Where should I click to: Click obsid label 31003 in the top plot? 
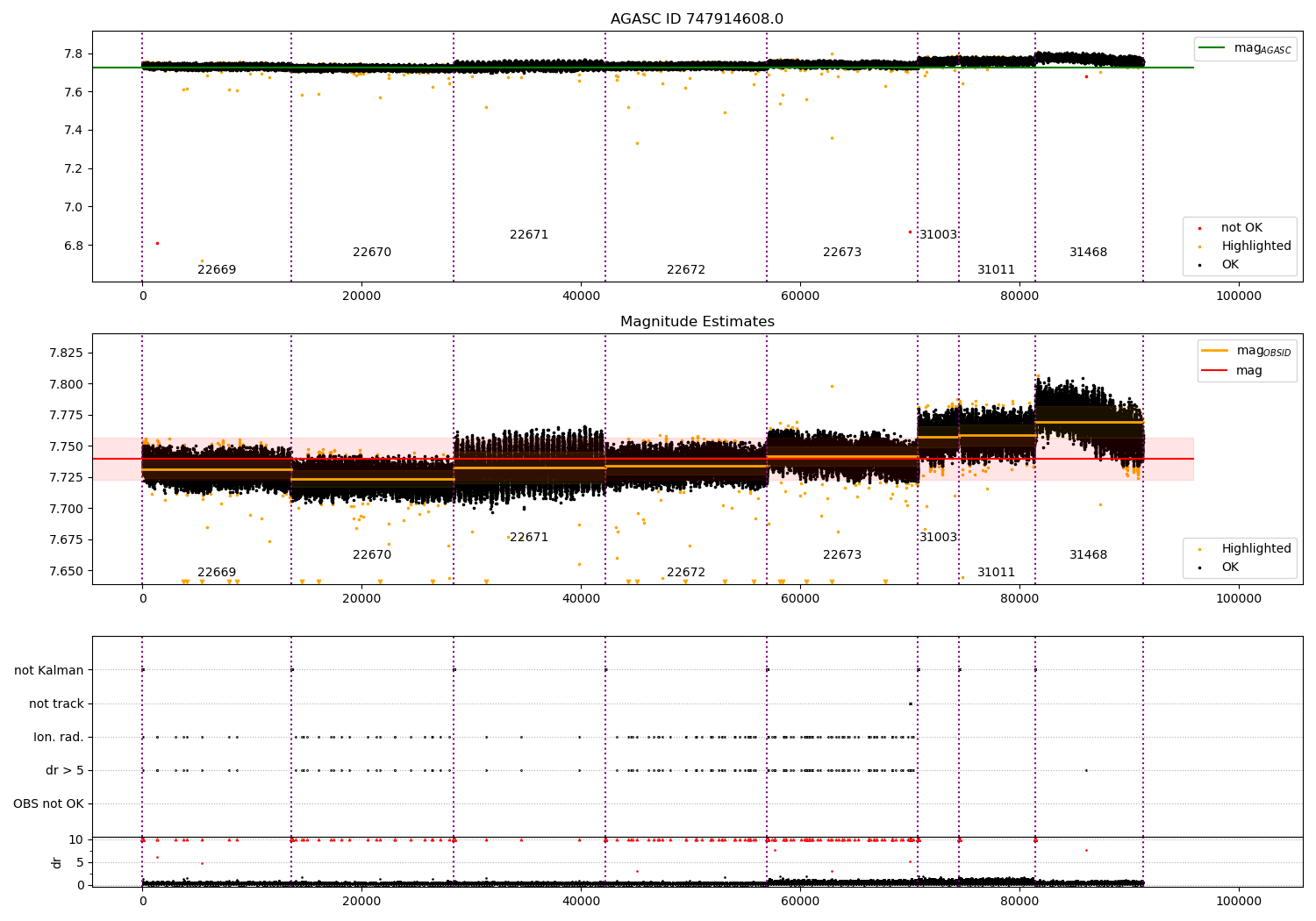click(x=939, y=235)
